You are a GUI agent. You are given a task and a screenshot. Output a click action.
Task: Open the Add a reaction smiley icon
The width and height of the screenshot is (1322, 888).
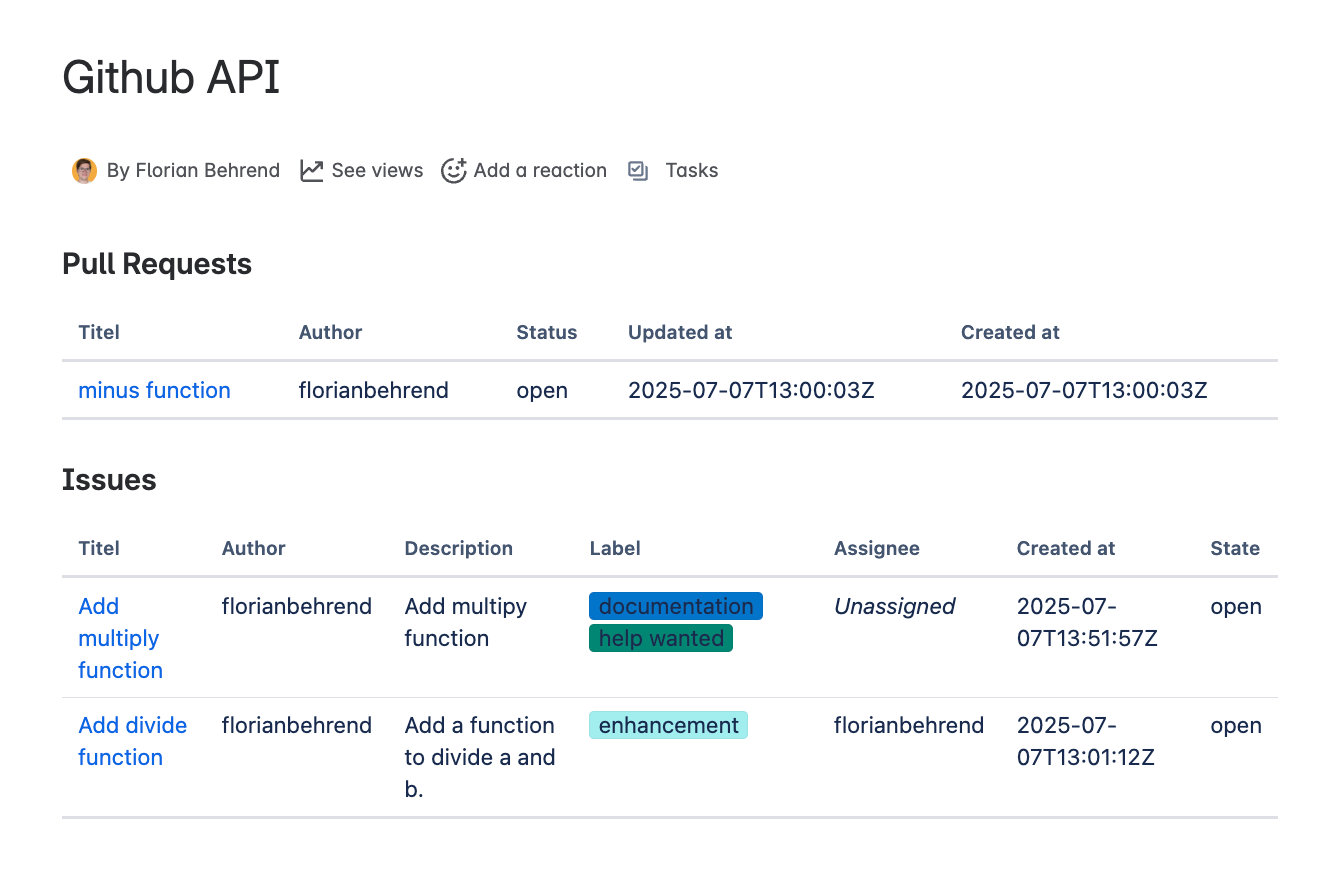pos(454,170)
